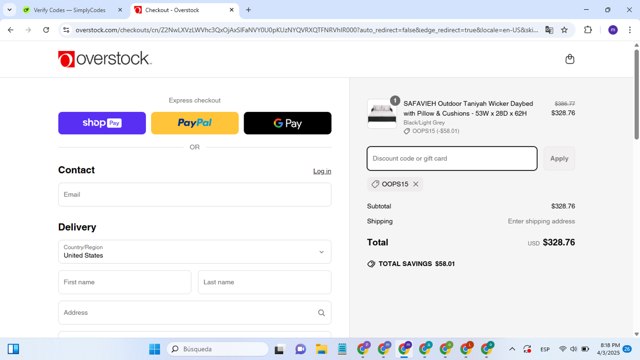Open the volume speaker tray icon
This screenshot has width=640, height=360.
(573, 349)
